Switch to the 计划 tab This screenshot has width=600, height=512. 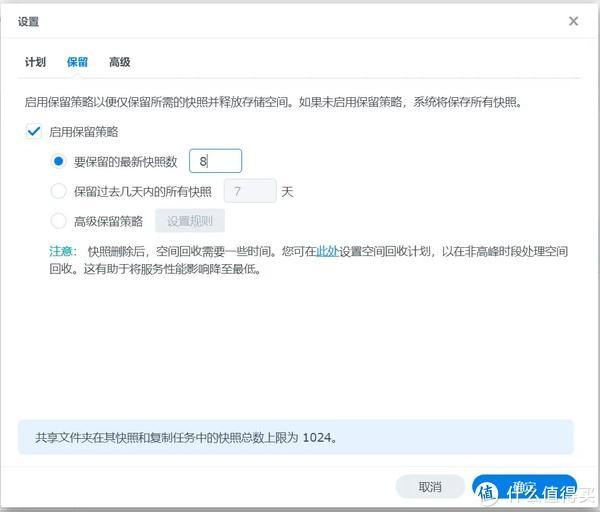pos(35,62)
